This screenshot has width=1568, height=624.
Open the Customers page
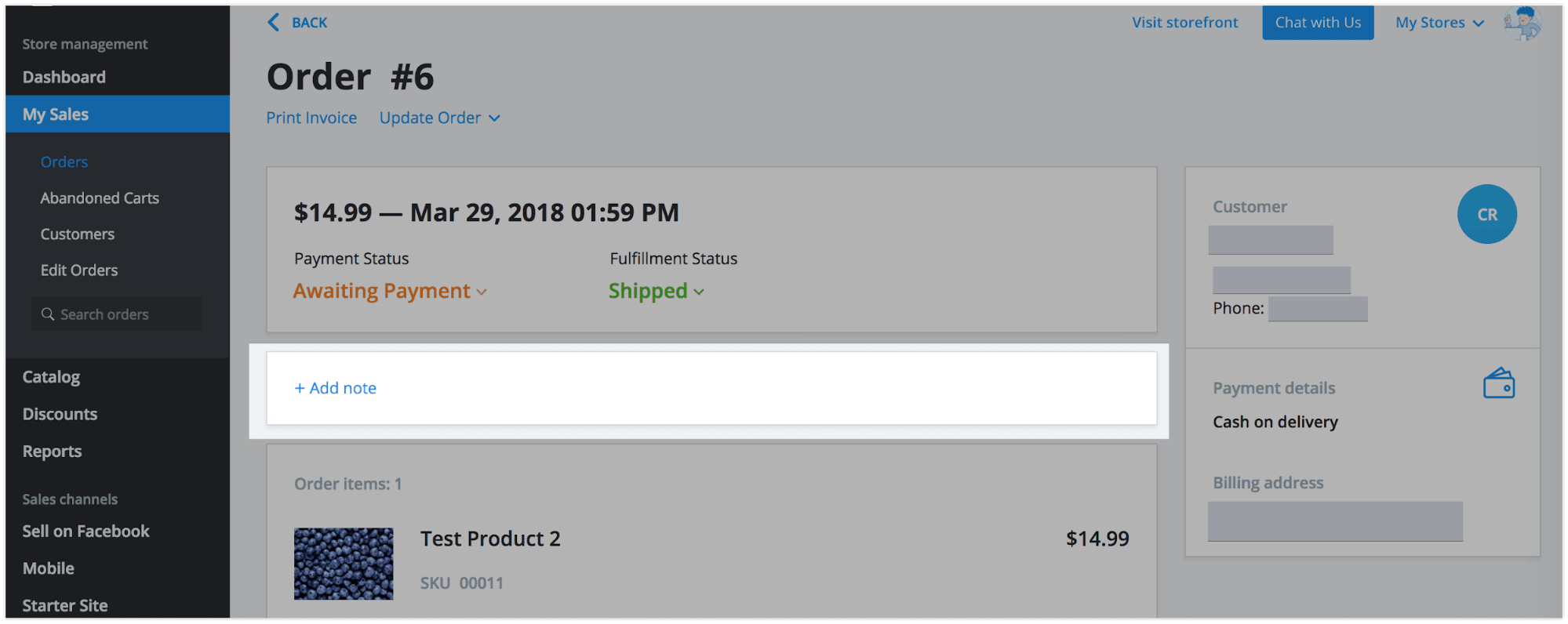[77, 234]
